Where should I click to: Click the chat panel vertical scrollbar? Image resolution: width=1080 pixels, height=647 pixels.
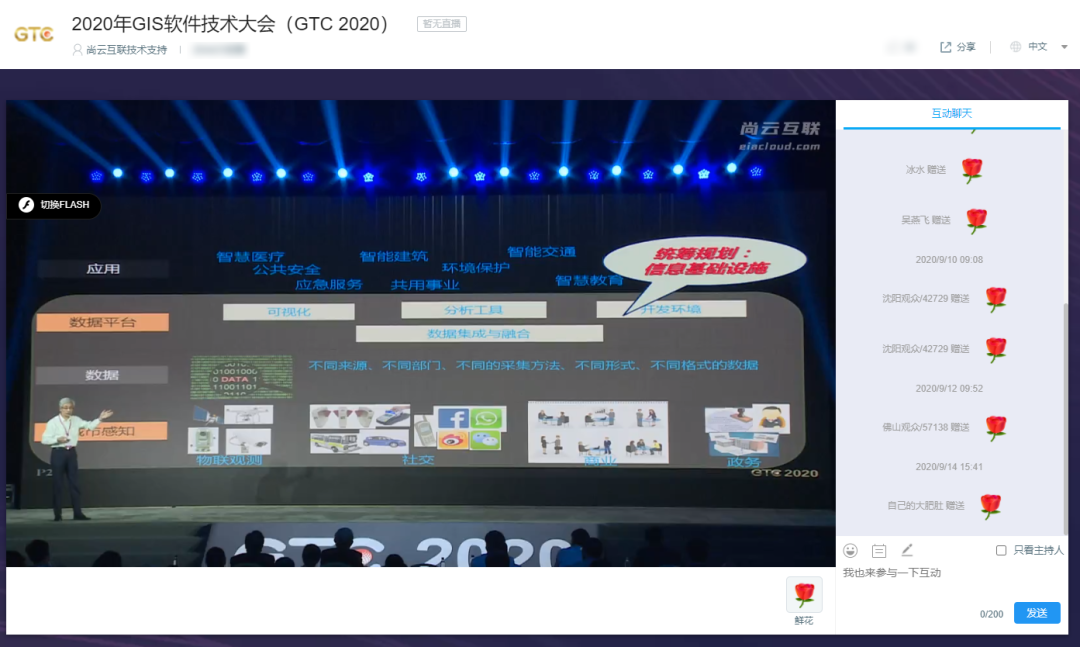[x=1065, y=400]
